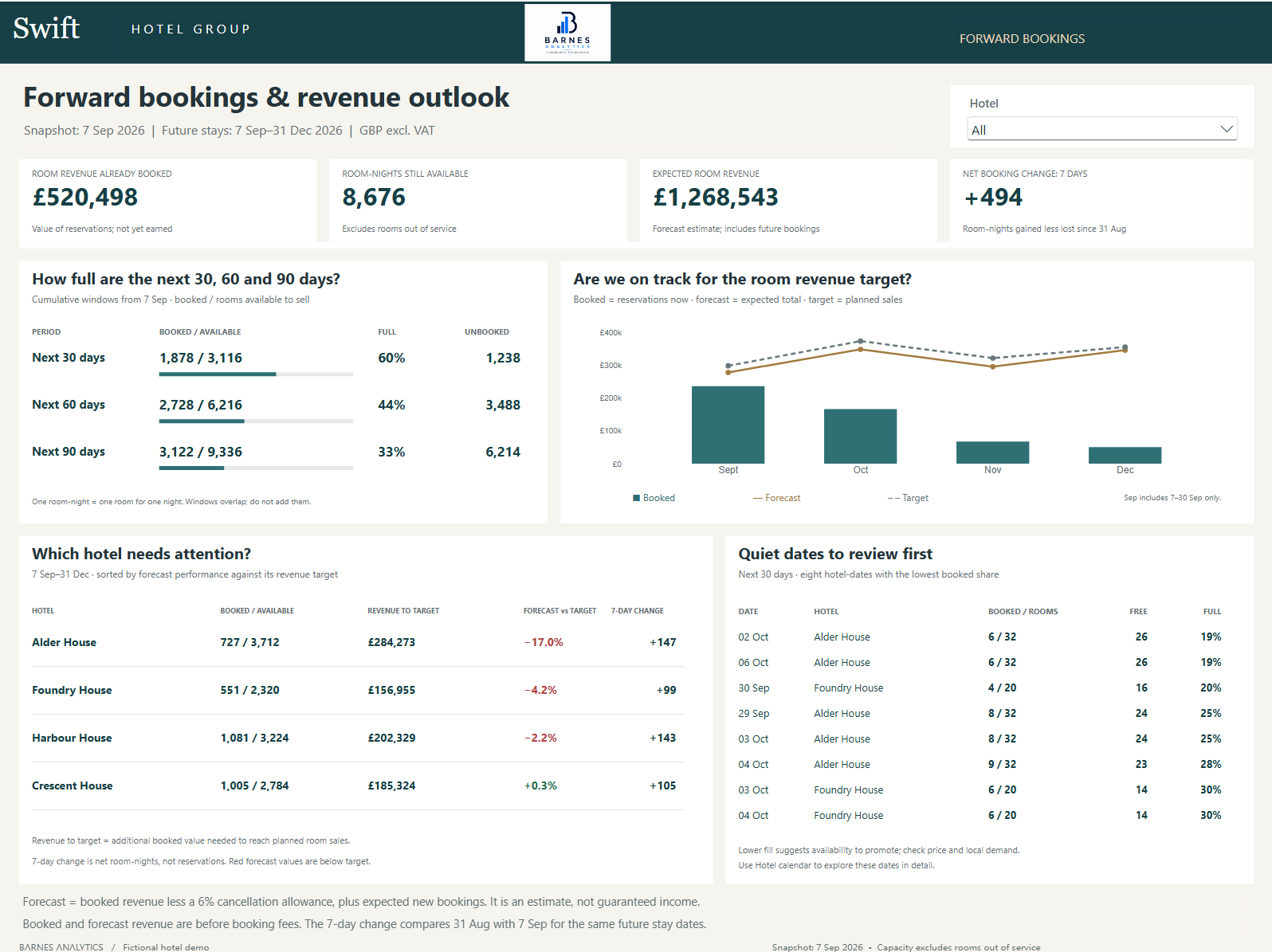Click the FORECAST vs TARGET column header
The width and height of the screenshot is (1272, 952).
(559, 611)
